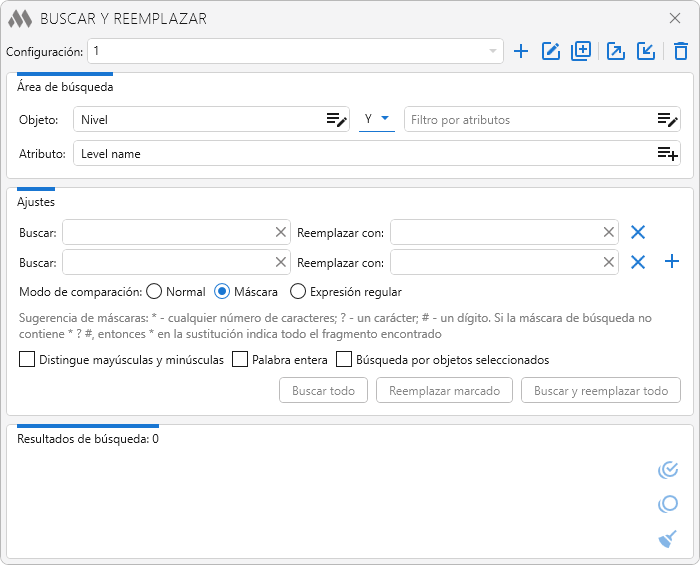The width and height of the screenshot is (700, 565).
Task: Click Buscar y reemplazar todo button
Action: pos(600,390)
